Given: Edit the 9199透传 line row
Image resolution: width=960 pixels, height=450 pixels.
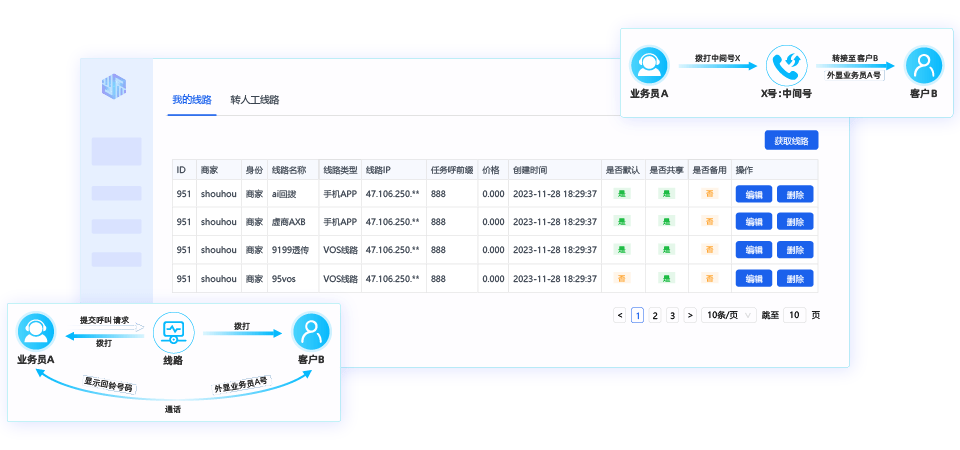Looking at the screenshot, I should (x=754, y=250).
